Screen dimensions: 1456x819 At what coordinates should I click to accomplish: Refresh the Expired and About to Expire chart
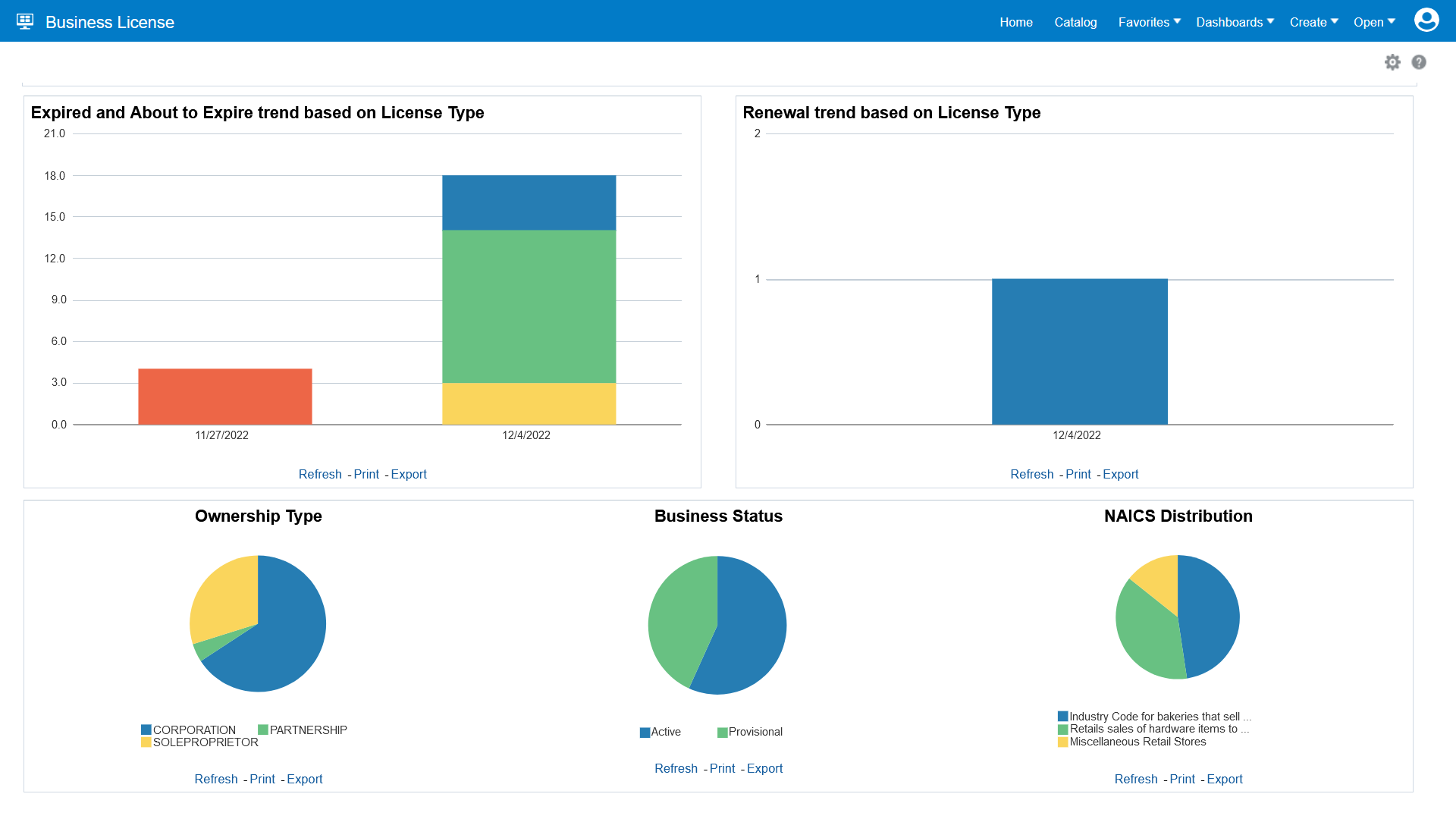click(x=320, y=474)
